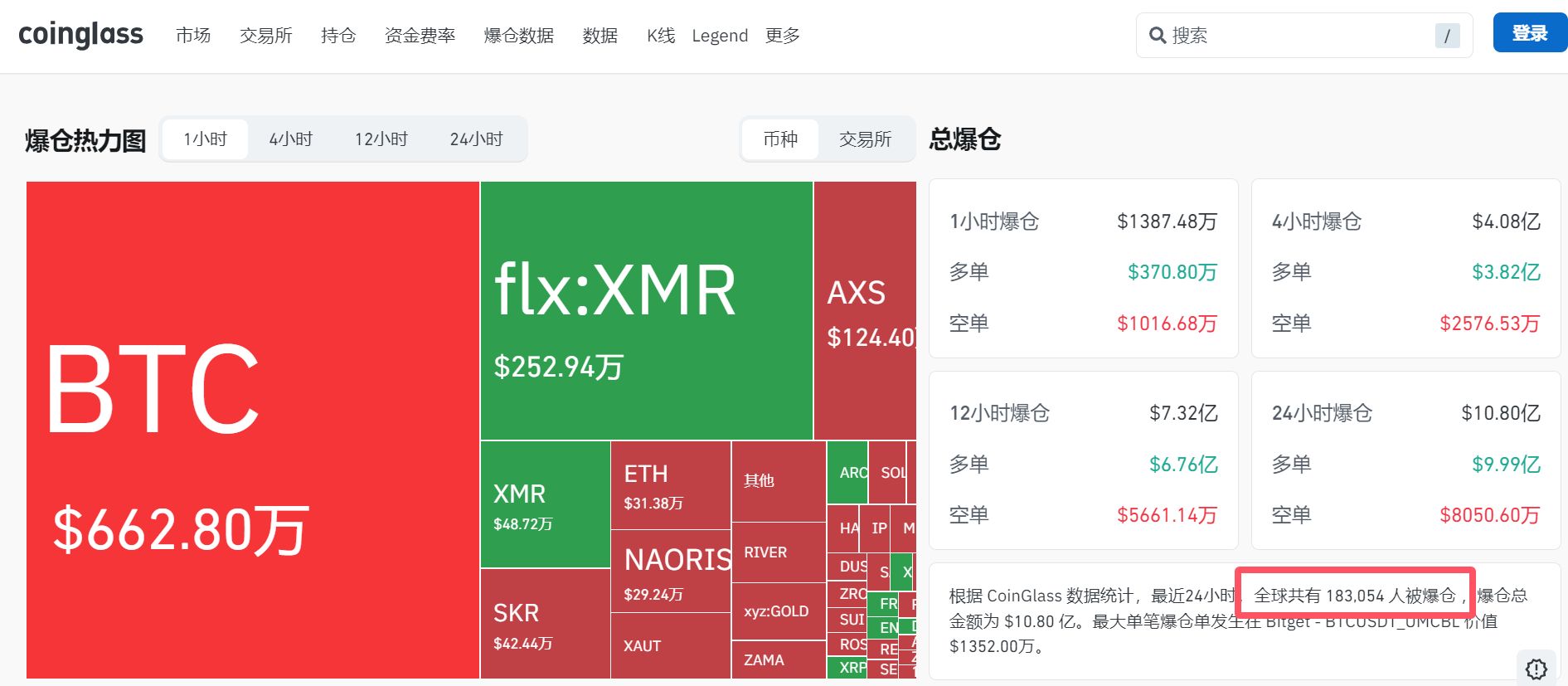Select the 币种 heatmap tab
The width and height of the screenshot is (1568, 686).
tap(780, 139)
